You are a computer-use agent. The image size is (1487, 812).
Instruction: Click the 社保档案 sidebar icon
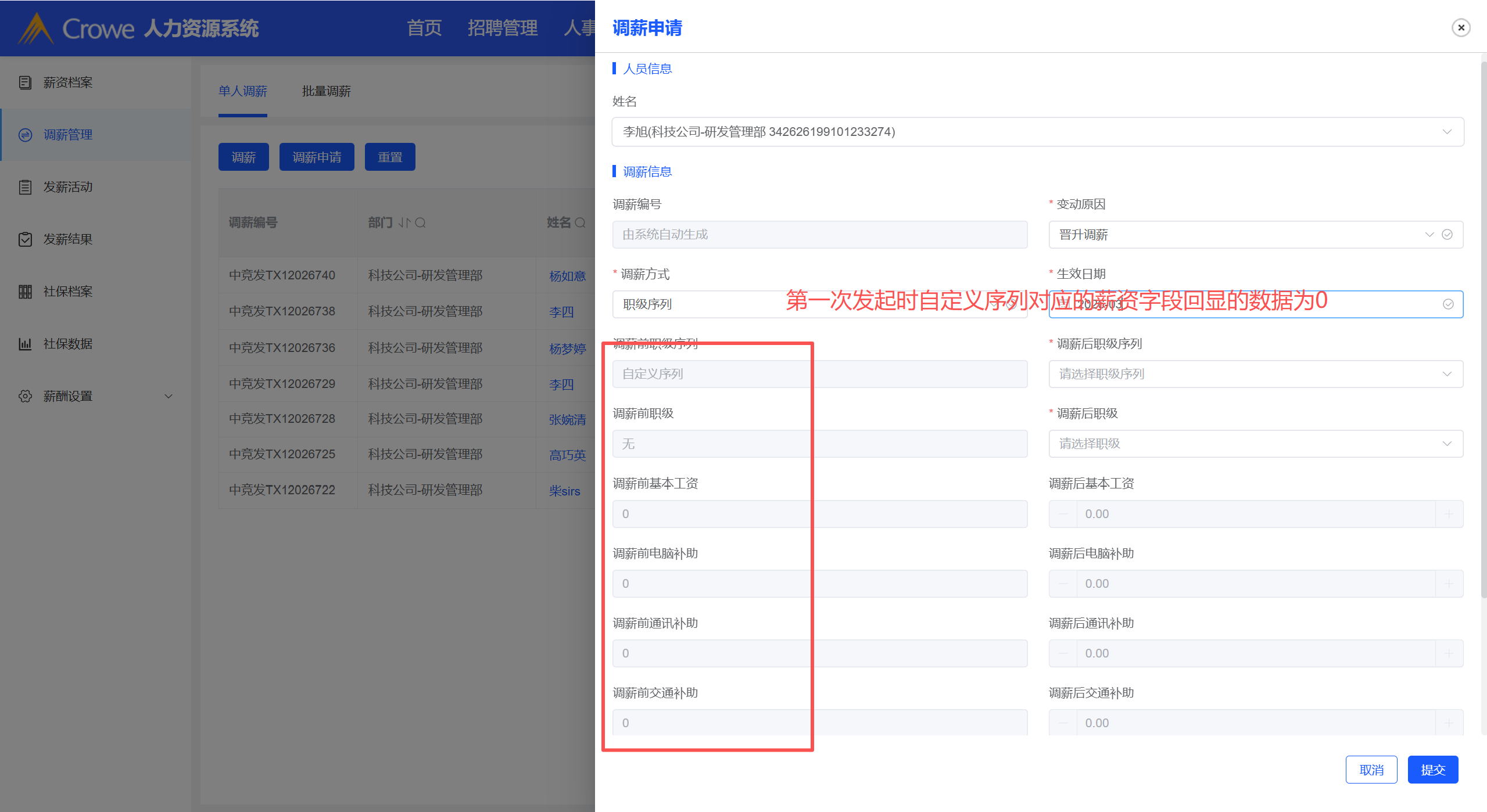[25, 292]
